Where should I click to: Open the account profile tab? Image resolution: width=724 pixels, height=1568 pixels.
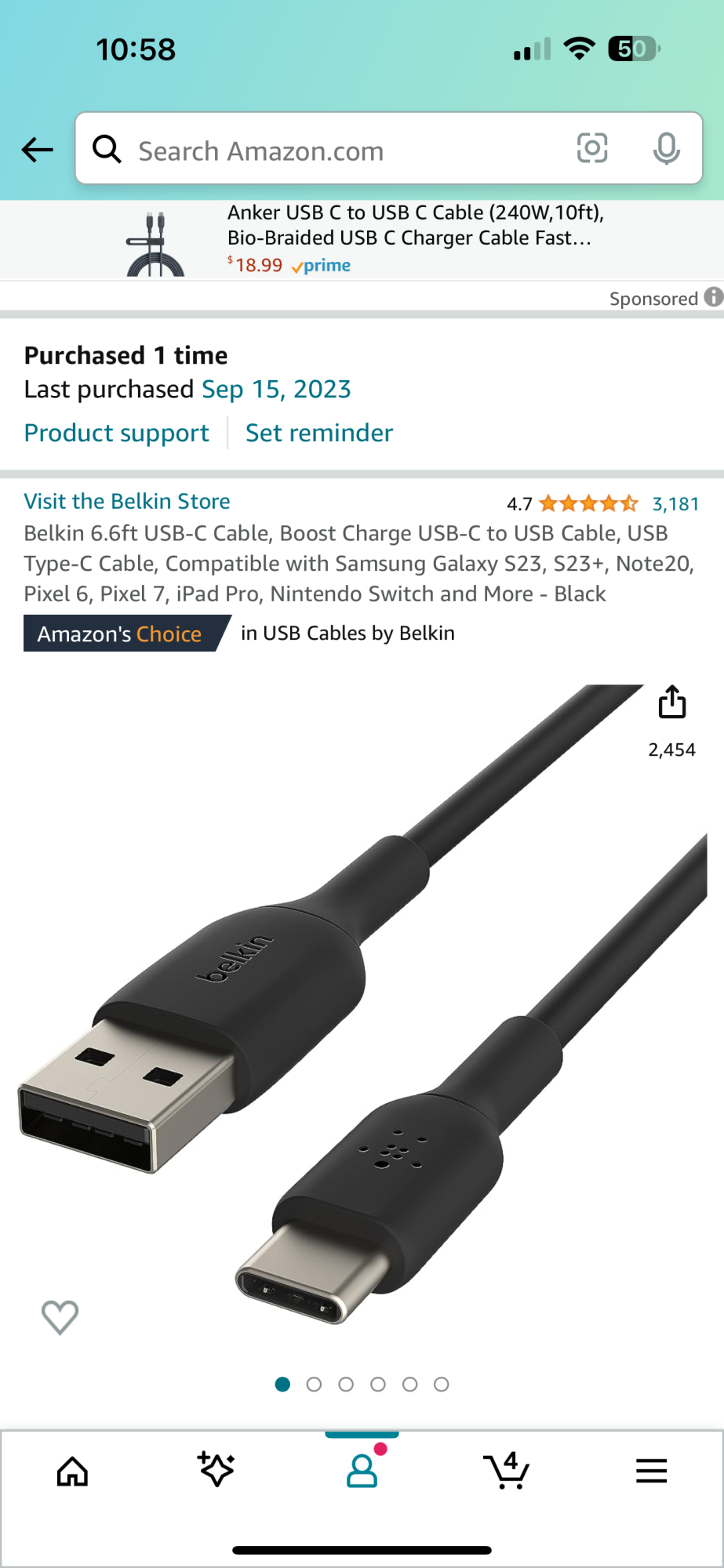point(362,1471)
